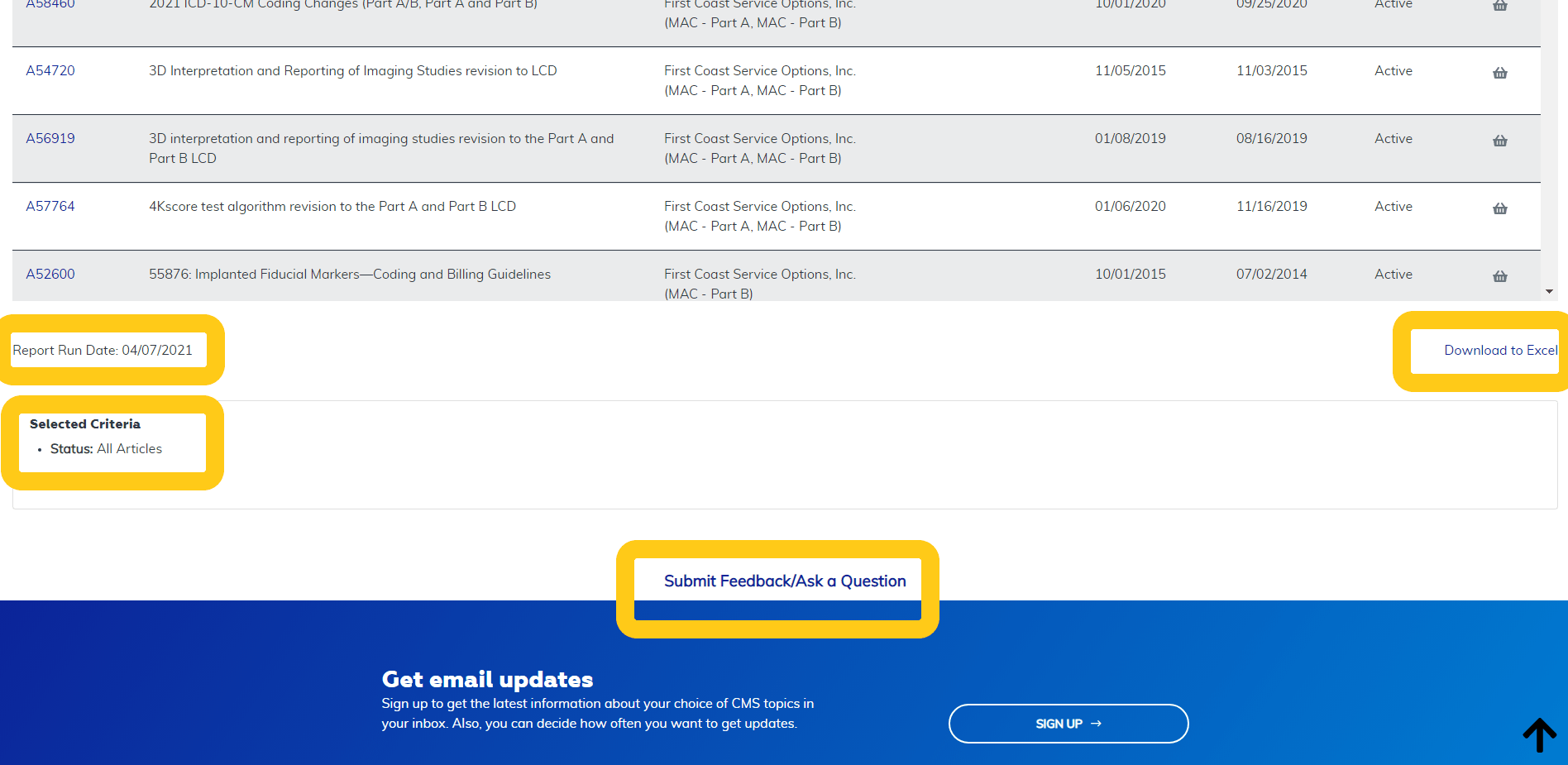Click the Status: All Articles criterion
1568x765 pixels.
pyautogui.click(x=106, y=449)
